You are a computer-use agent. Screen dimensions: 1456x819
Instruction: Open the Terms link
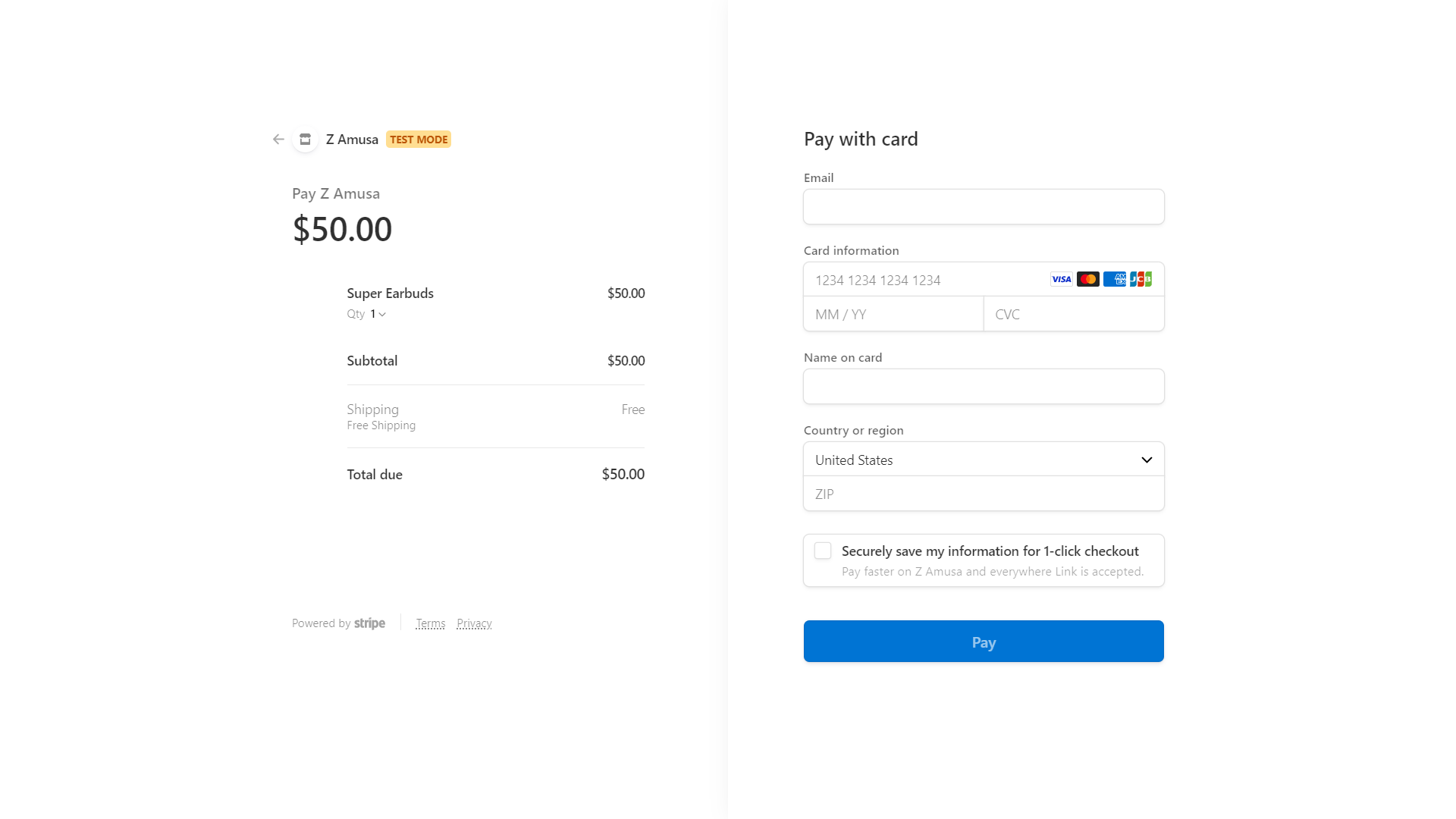coord(430,623)
